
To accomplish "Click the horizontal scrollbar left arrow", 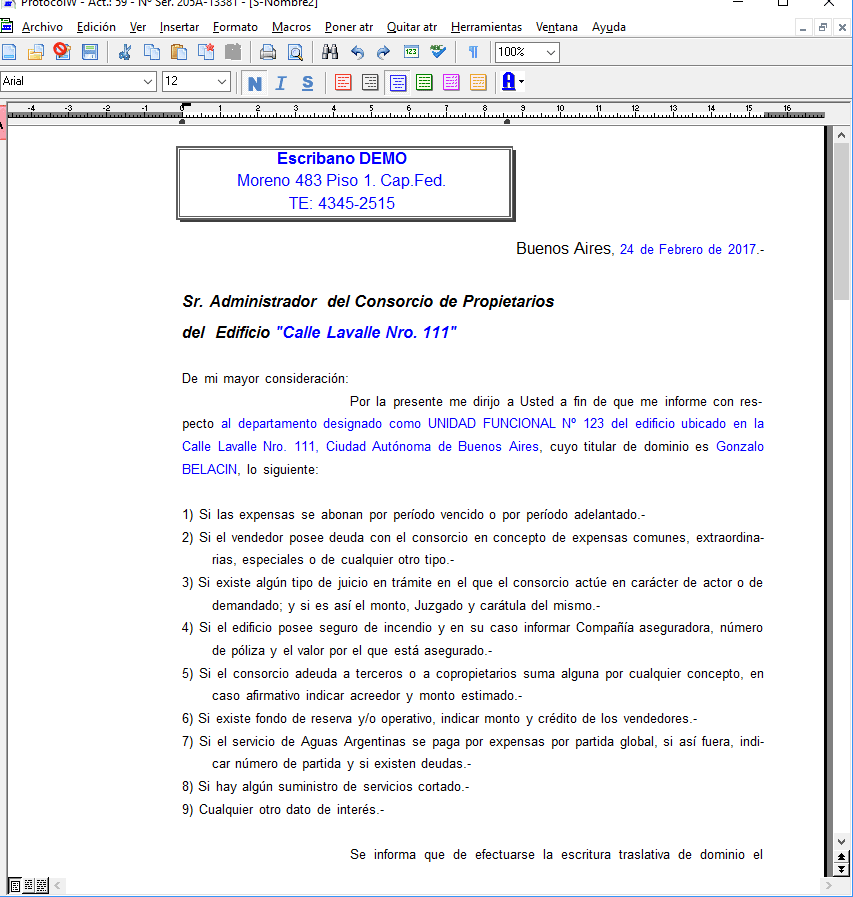I will coord(57,886).
